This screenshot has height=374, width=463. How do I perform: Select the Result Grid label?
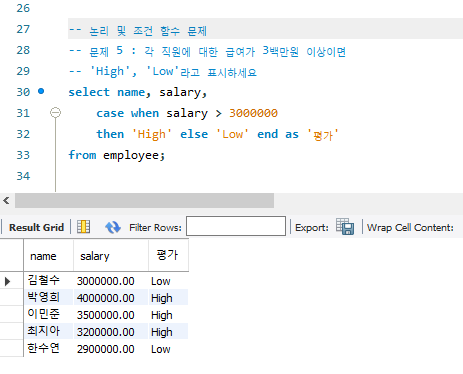36,228
